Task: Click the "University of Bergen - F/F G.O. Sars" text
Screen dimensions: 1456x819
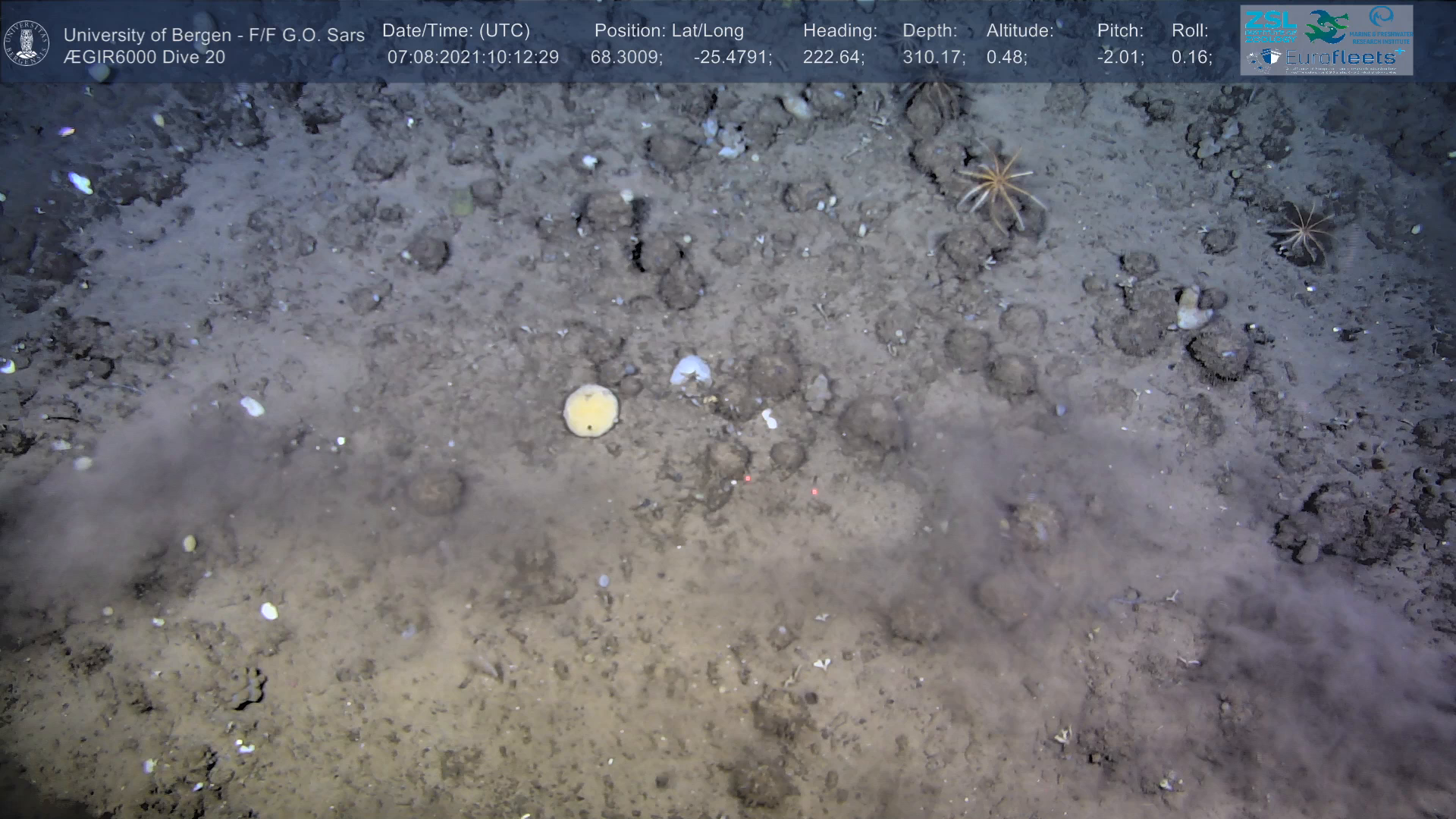Action: pyautogui.click(x=214, y=35)
